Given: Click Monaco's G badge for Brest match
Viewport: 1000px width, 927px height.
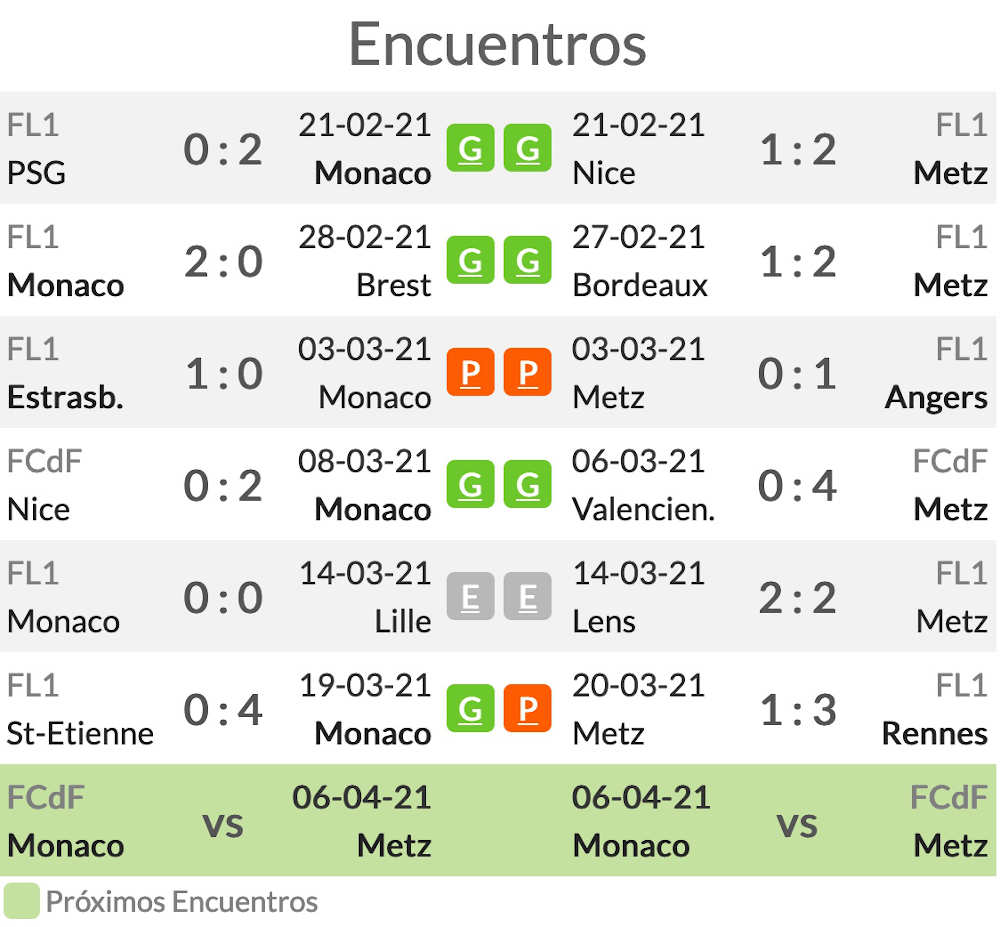Looking at the screenshot, I should [x=471, y=260].
